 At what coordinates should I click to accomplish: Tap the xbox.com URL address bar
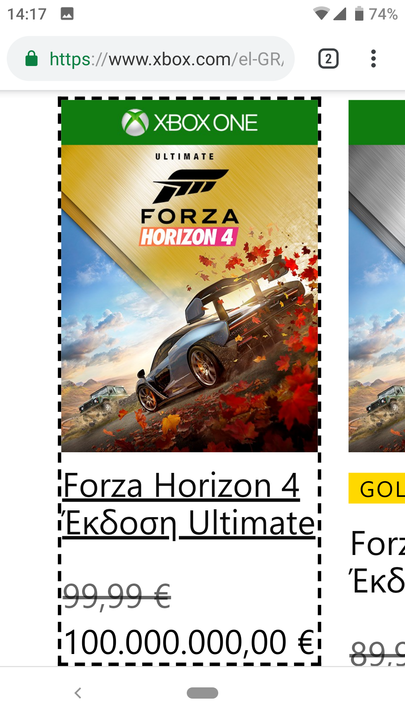(151, 59)
